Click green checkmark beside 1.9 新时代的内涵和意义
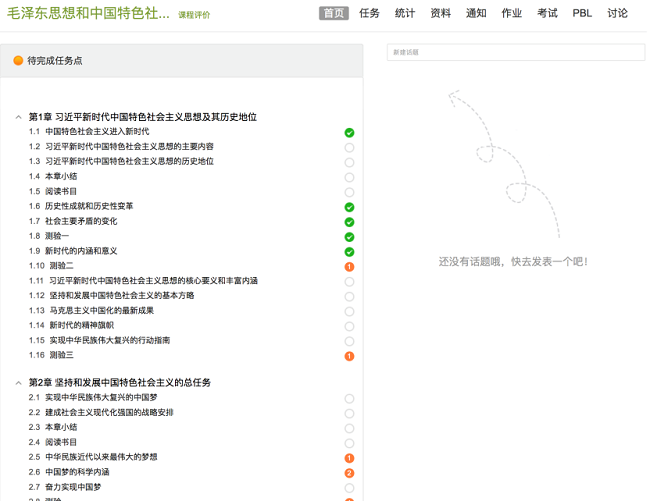This screenshot has width=657, height=501. coord(349,252)
